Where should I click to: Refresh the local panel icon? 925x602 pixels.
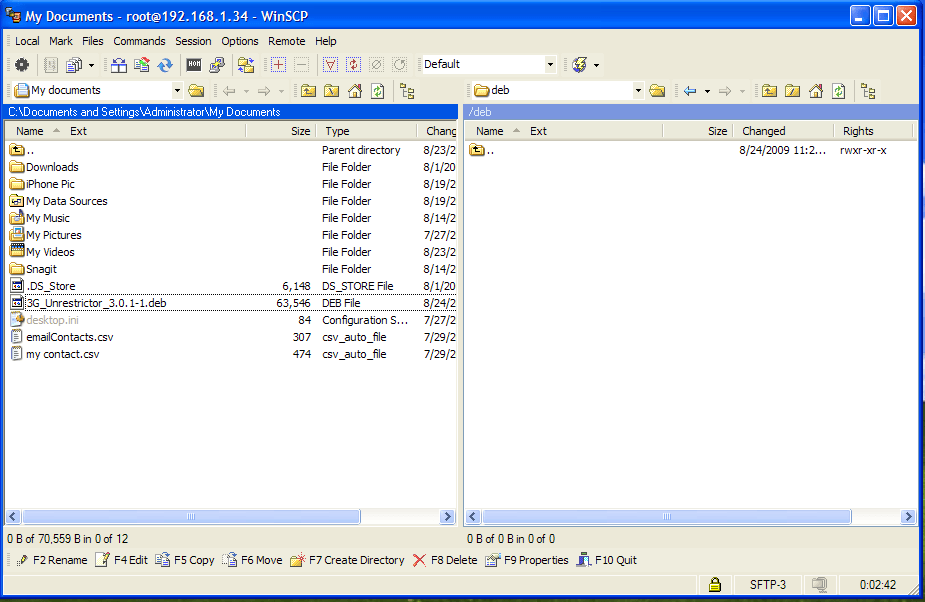click(378, 91)
